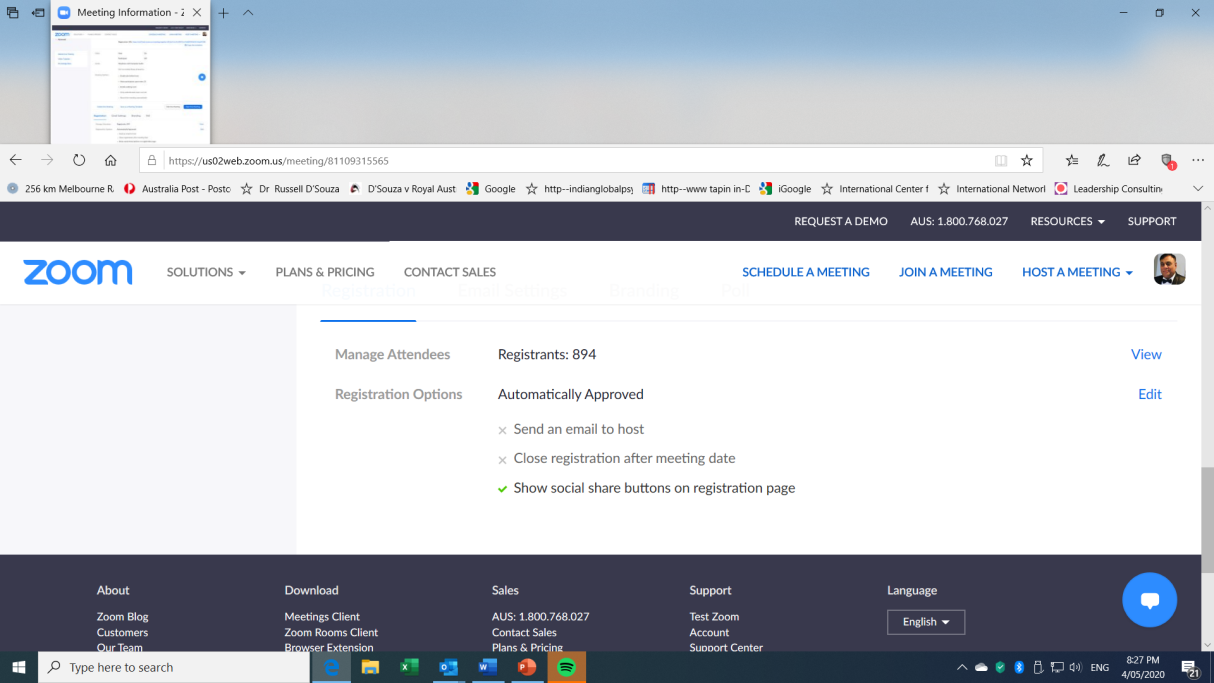The width and height of the screenshot is (1214, 683).
Task: Open browser settings and more menu
Action: (x=1198, y=160)
